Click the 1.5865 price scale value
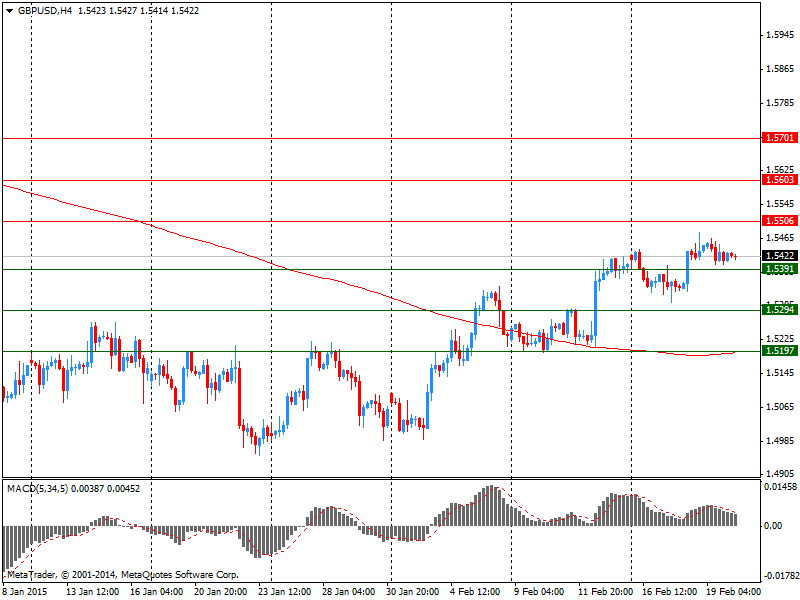 pos(780,69)
